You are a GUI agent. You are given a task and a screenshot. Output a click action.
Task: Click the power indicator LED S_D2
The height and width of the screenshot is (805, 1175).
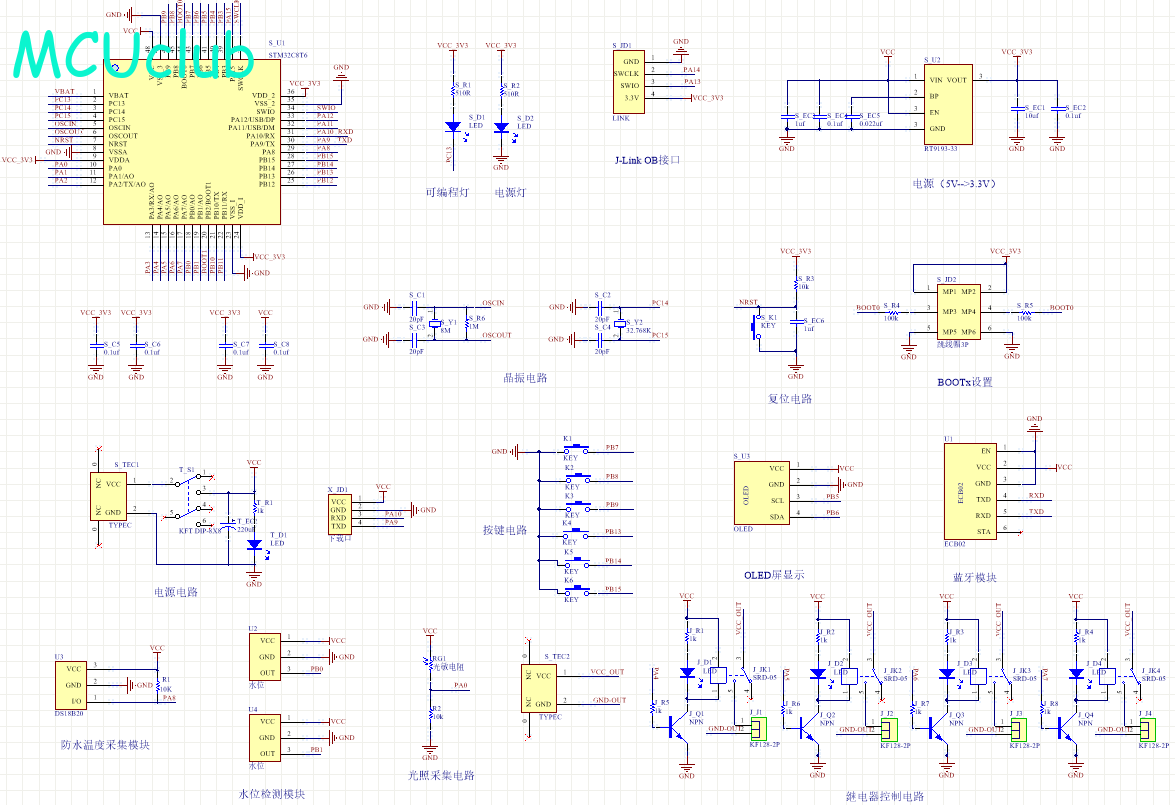point(501,127)
